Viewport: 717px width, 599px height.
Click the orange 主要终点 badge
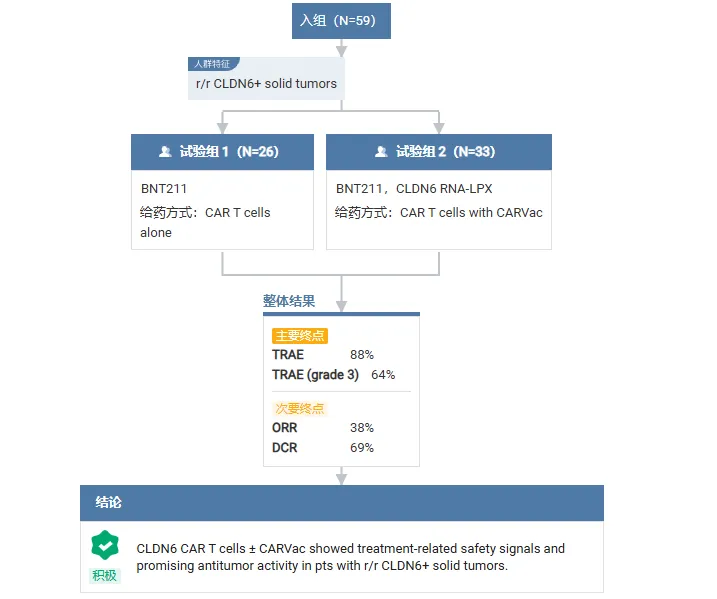coord(300,336)
